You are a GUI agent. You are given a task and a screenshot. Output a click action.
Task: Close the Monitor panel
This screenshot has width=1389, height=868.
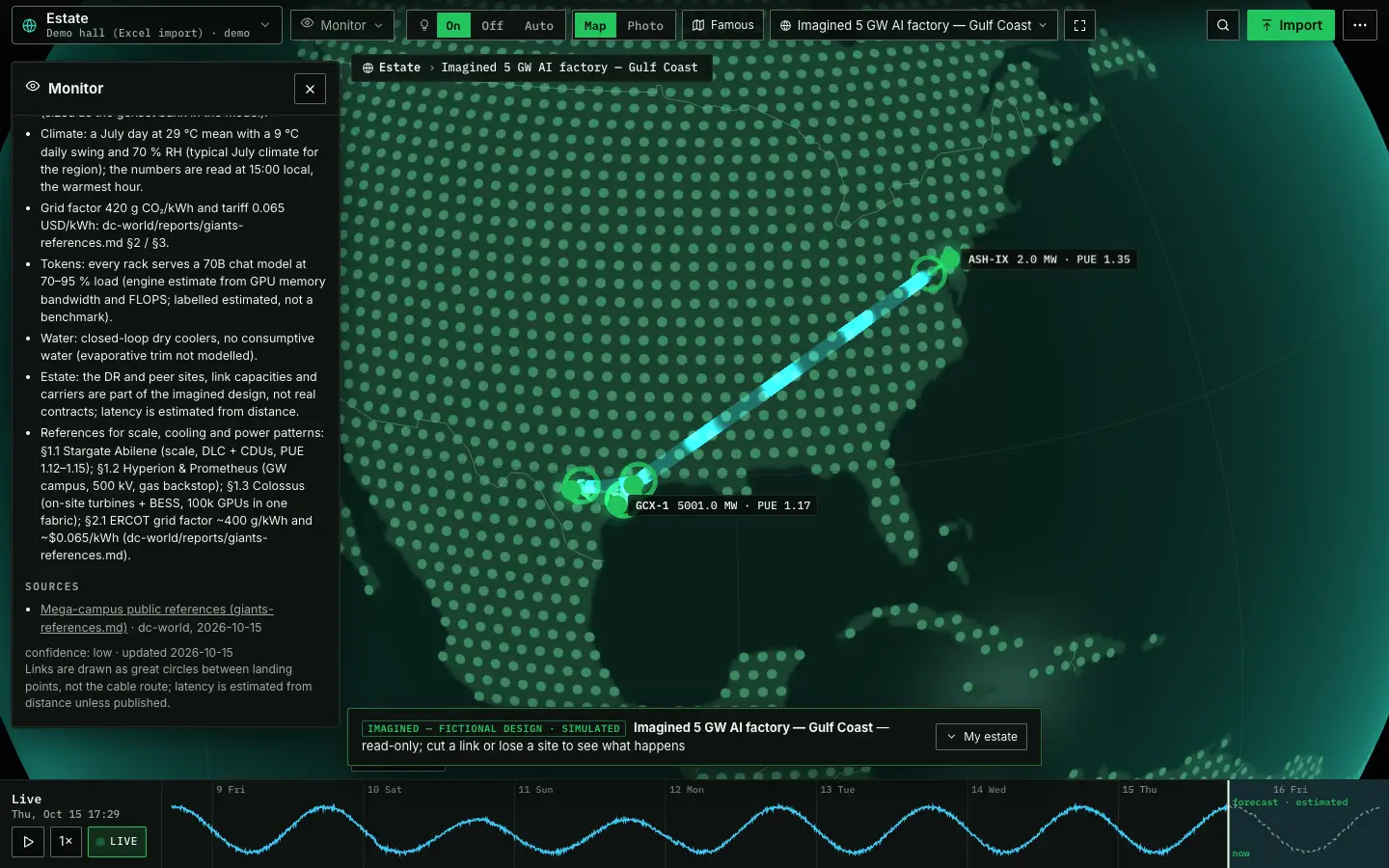[x=310, y=89]
